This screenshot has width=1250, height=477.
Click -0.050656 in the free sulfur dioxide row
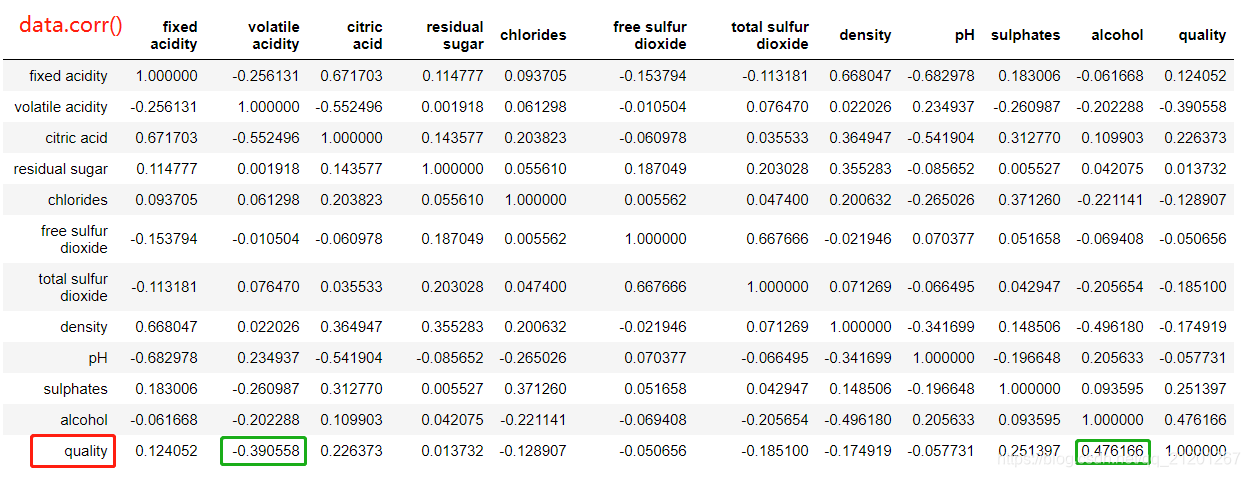(1193, 239)
